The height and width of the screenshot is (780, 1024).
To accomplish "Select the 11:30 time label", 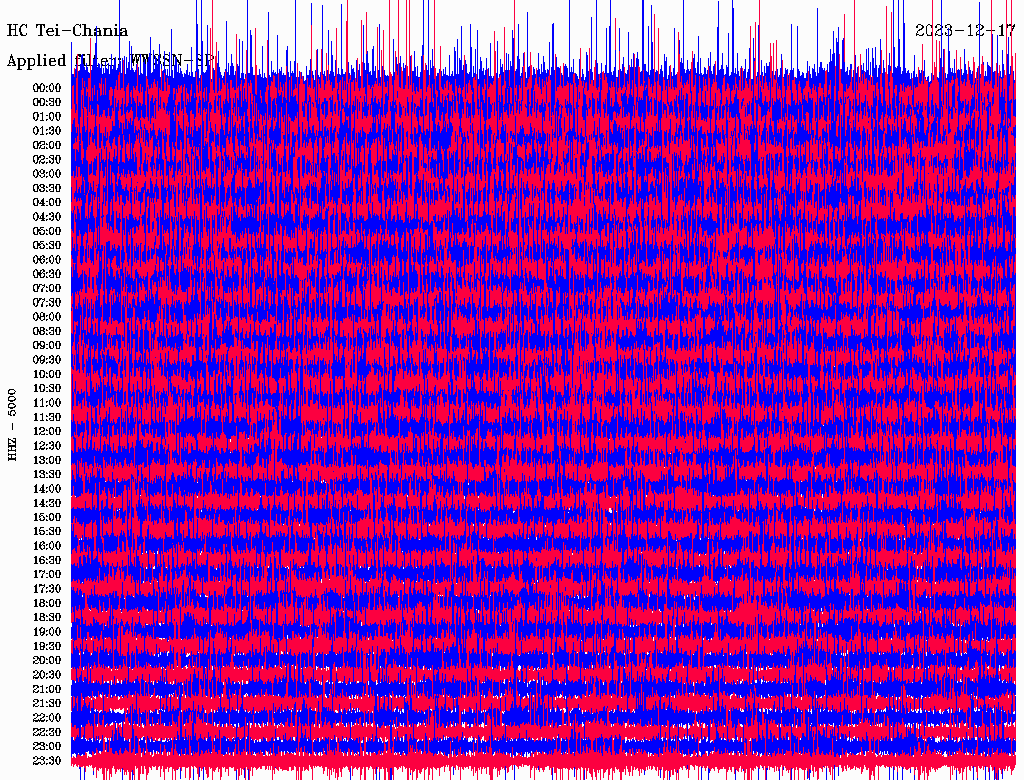I will tap(47, 417).
